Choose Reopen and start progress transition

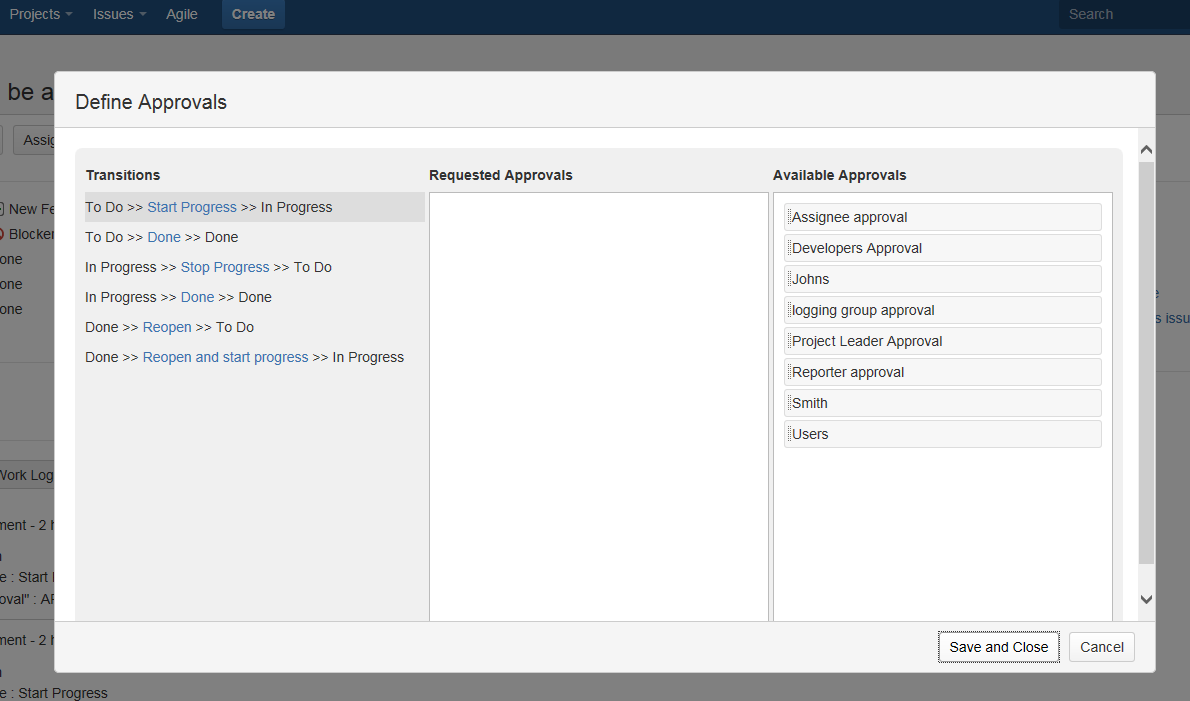(225, 357)
